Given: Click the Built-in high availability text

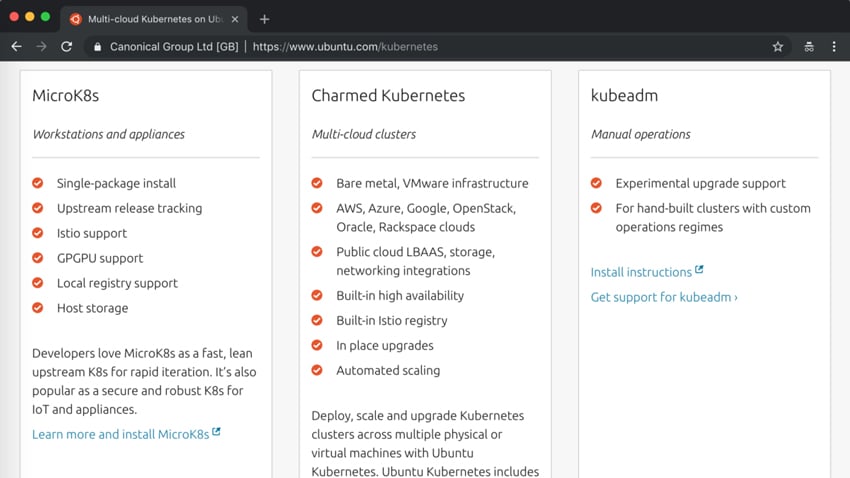Looking at the screenshot, I should (x=400, y=295).
